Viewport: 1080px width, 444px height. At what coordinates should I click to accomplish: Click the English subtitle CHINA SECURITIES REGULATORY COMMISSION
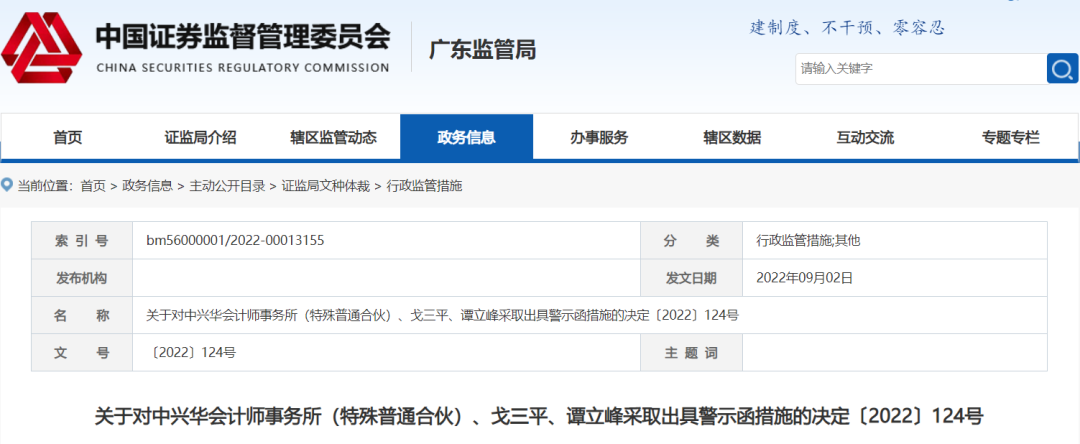tap(242, 67)
